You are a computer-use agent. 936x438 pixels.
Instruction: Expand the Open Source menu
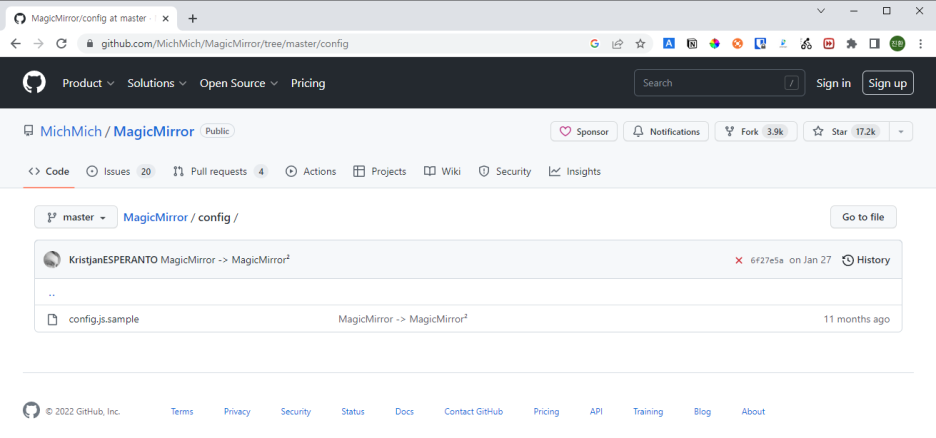[x=239, y=83]
